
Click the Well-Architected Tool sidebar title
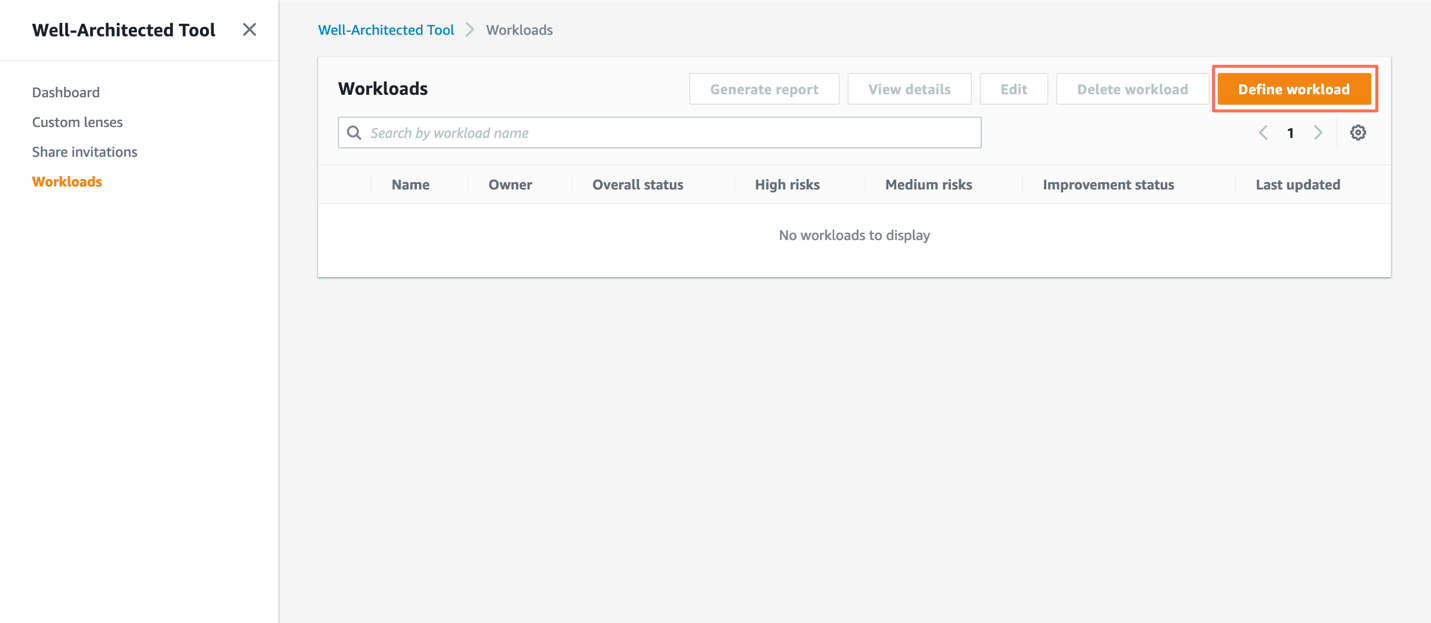[x=124, y=30]
